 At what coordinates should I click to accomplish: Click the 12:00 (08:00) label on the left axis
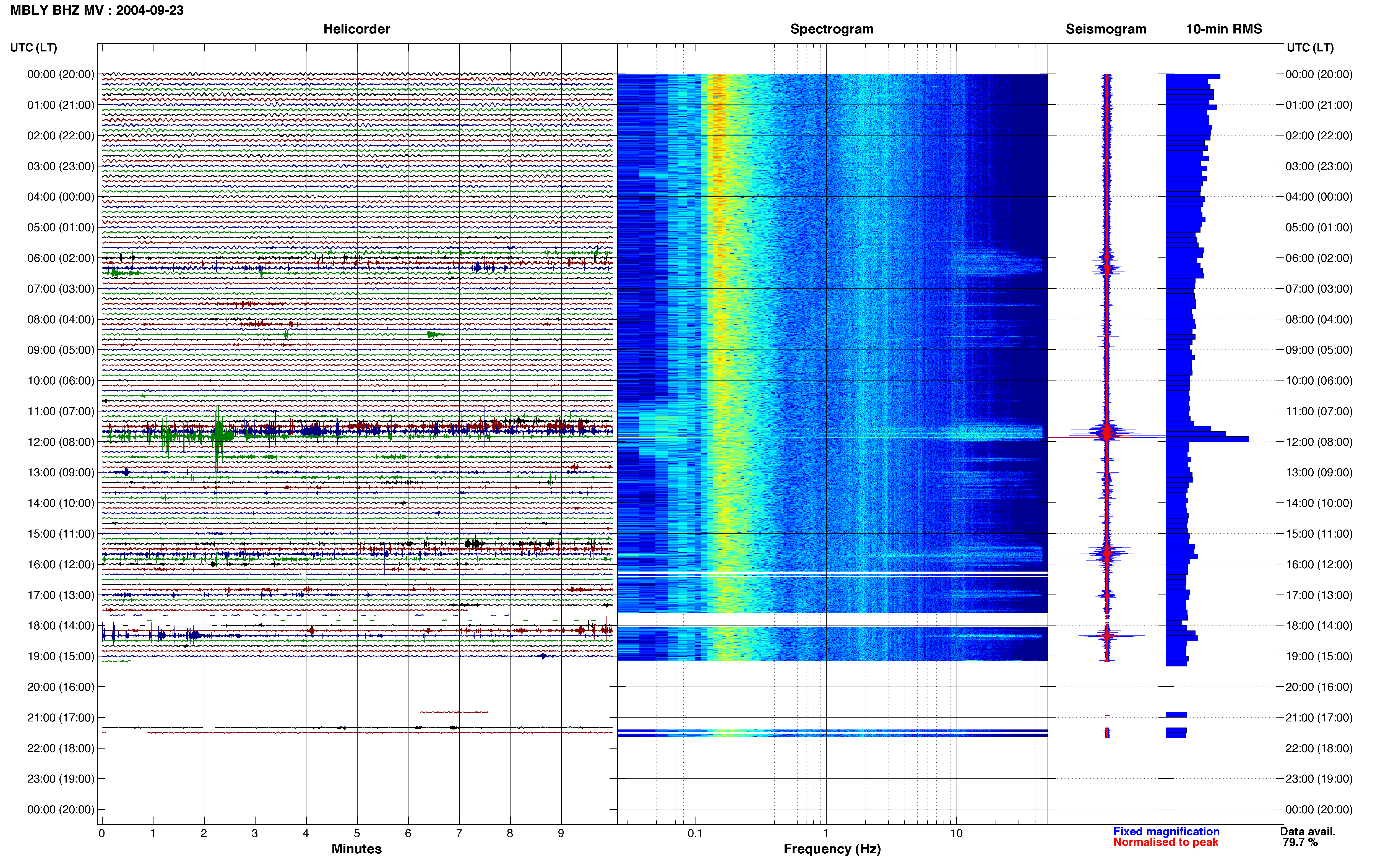pos(61,442)
